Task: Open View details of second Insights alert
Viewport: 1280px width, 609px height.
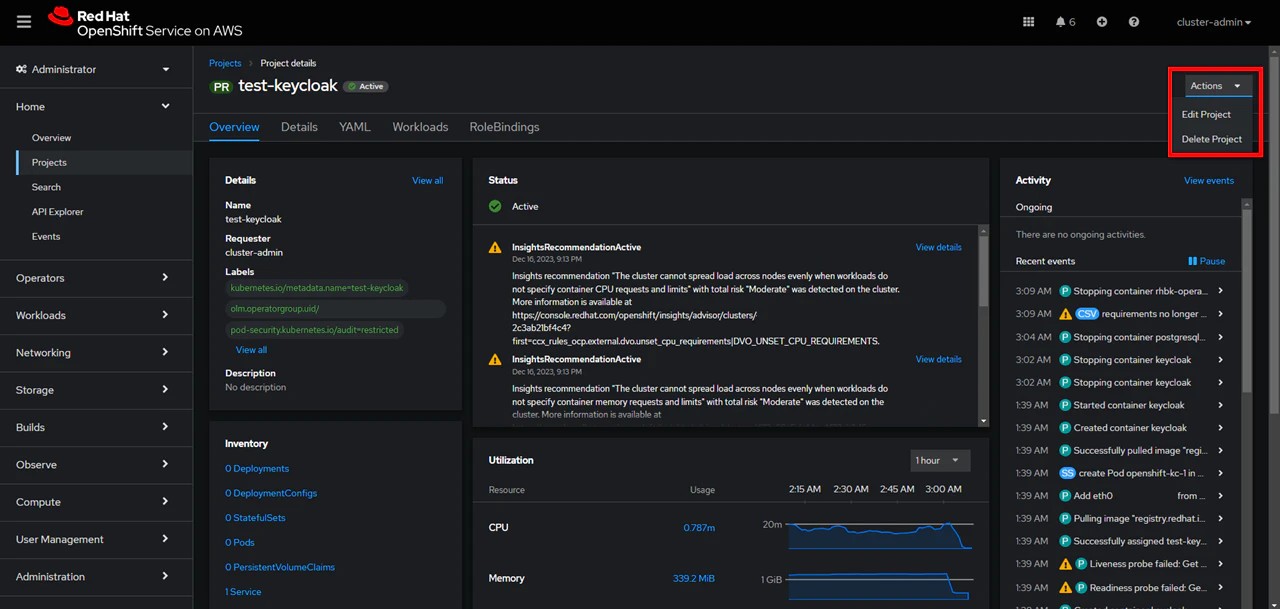Action: coord(938,359)
